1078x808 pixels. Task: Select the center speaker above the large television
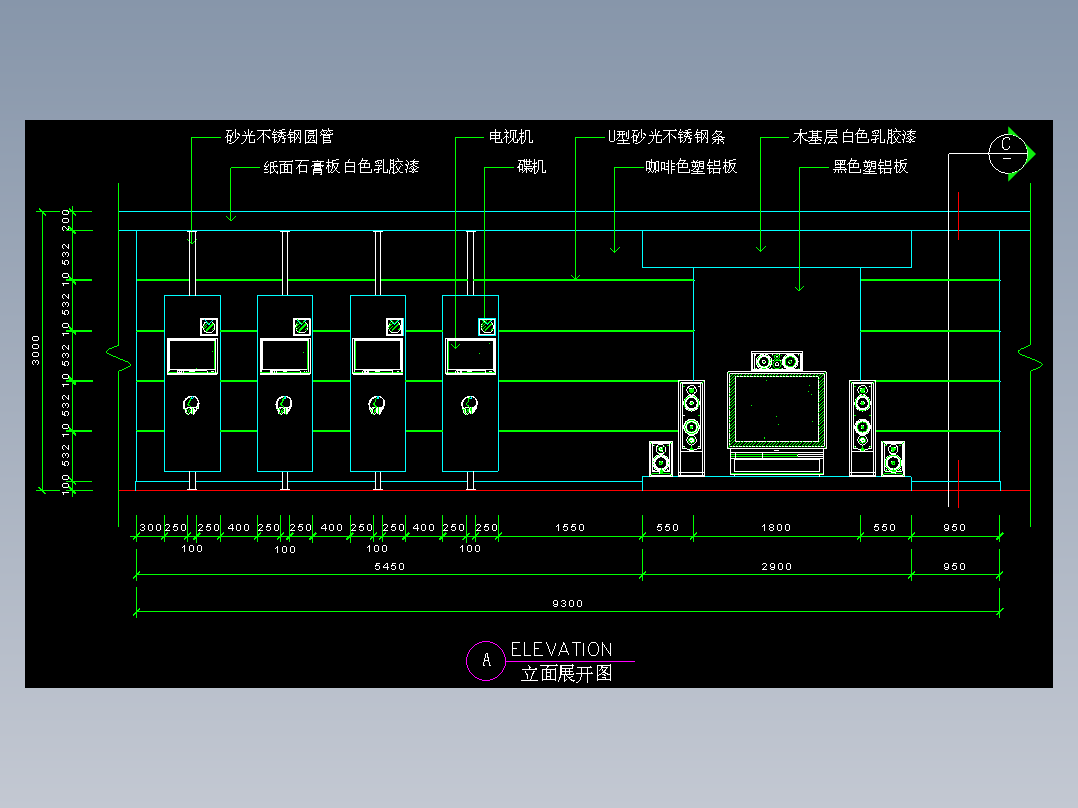[777, 361]
